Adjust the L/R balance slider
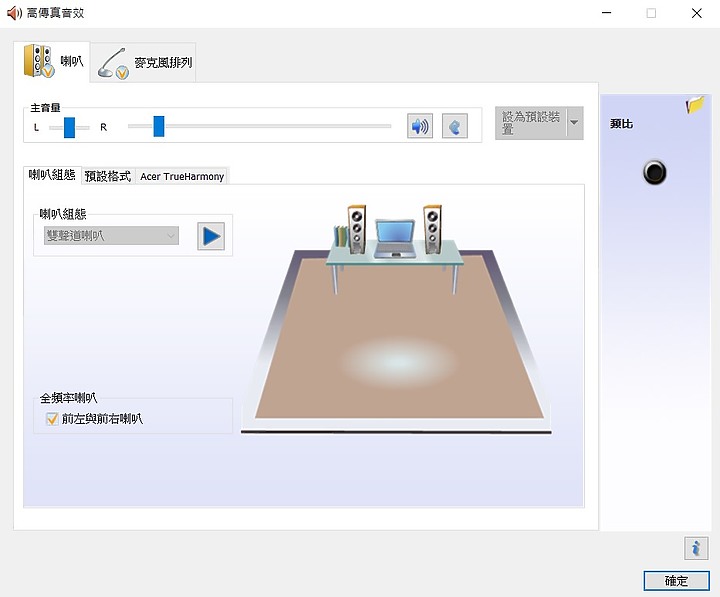This screenshot has height=597, width=720. coord(69,127)
